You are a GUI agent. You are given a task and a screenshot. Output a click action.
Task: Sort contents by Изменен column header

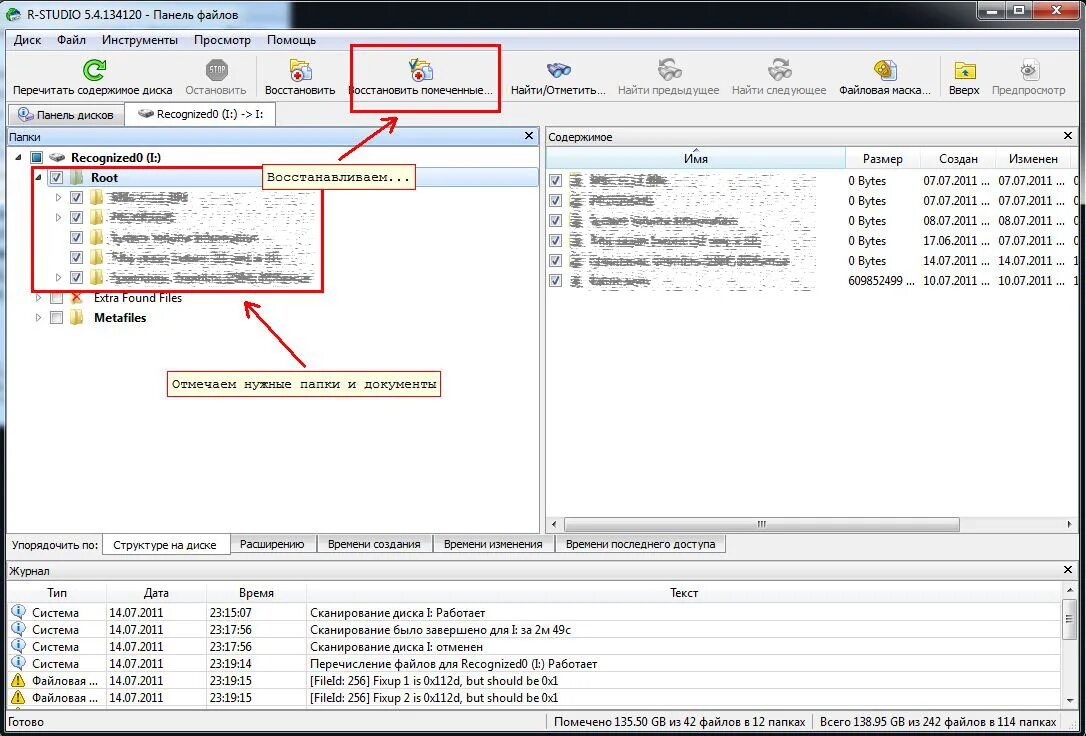point(1033,159)
